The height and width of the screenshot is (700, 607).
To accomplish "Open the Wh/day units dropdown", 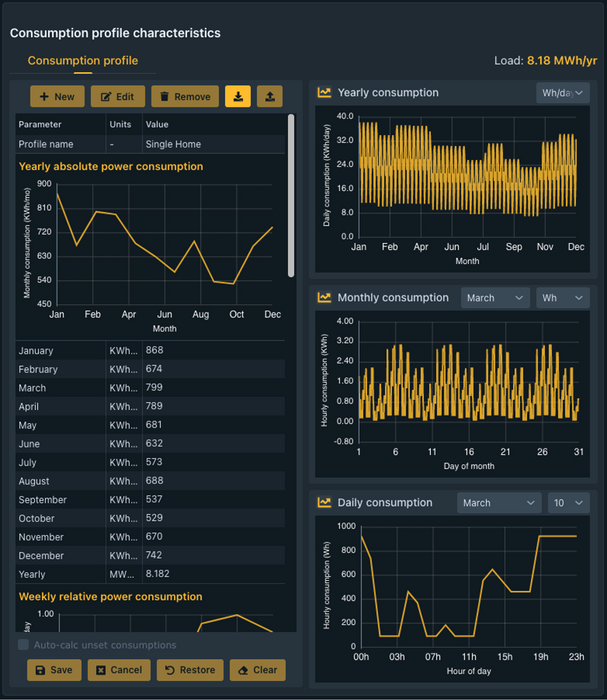I will (563, 93).
